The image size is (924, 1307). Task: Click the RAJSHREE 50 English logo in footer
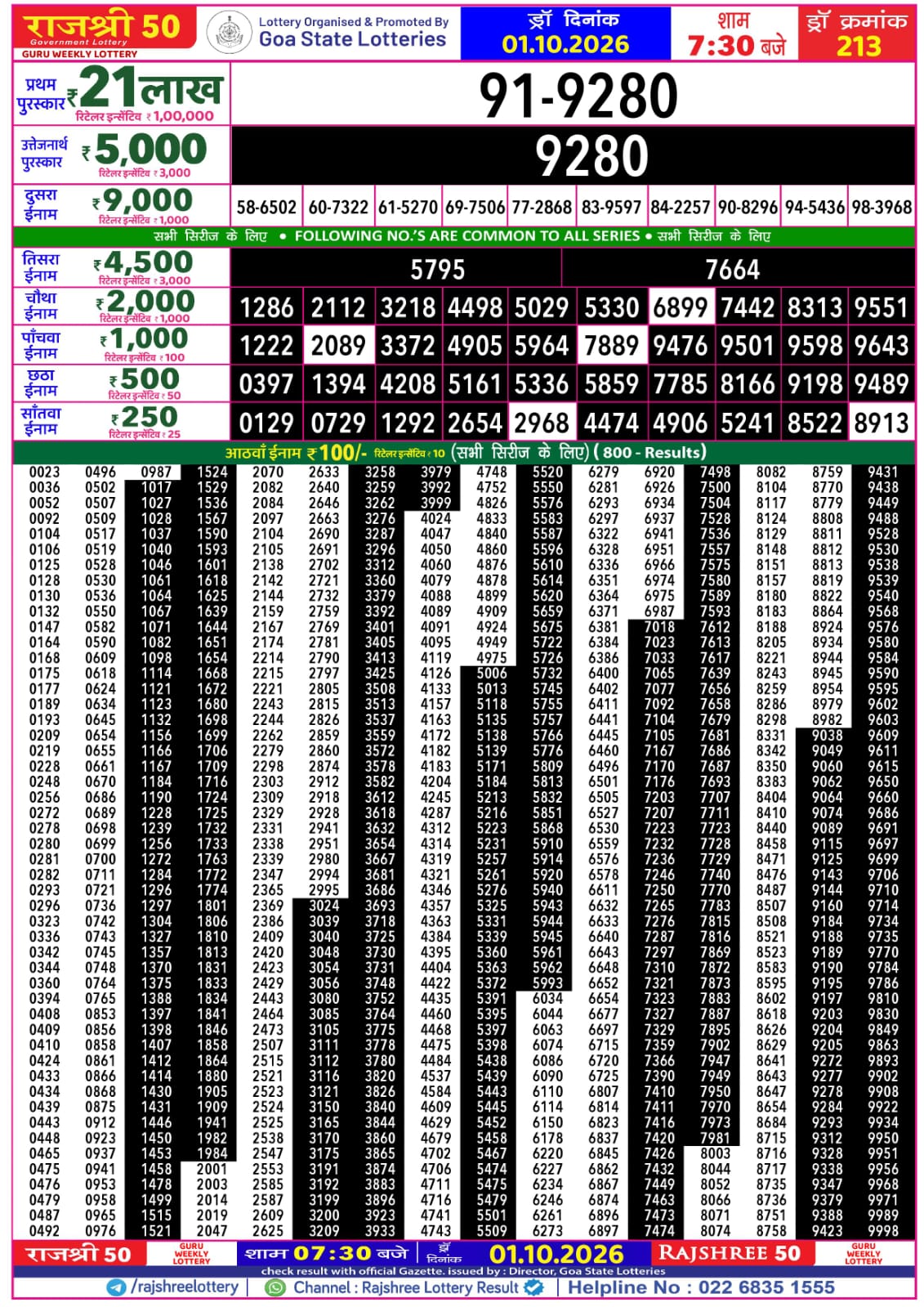[730, 1253]
